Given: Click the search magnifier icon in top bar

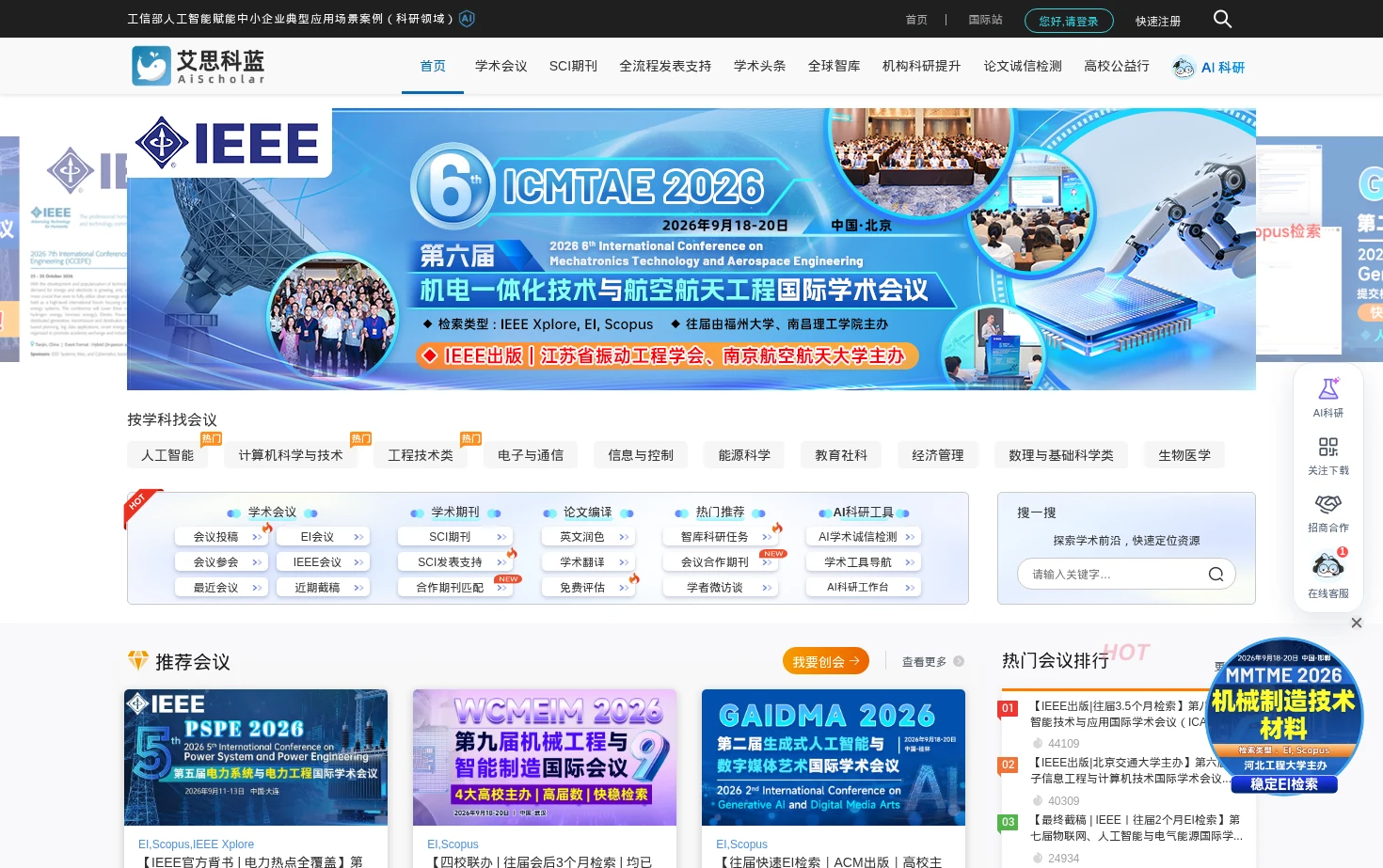Looking at the screenshot, I should 1222,19.
